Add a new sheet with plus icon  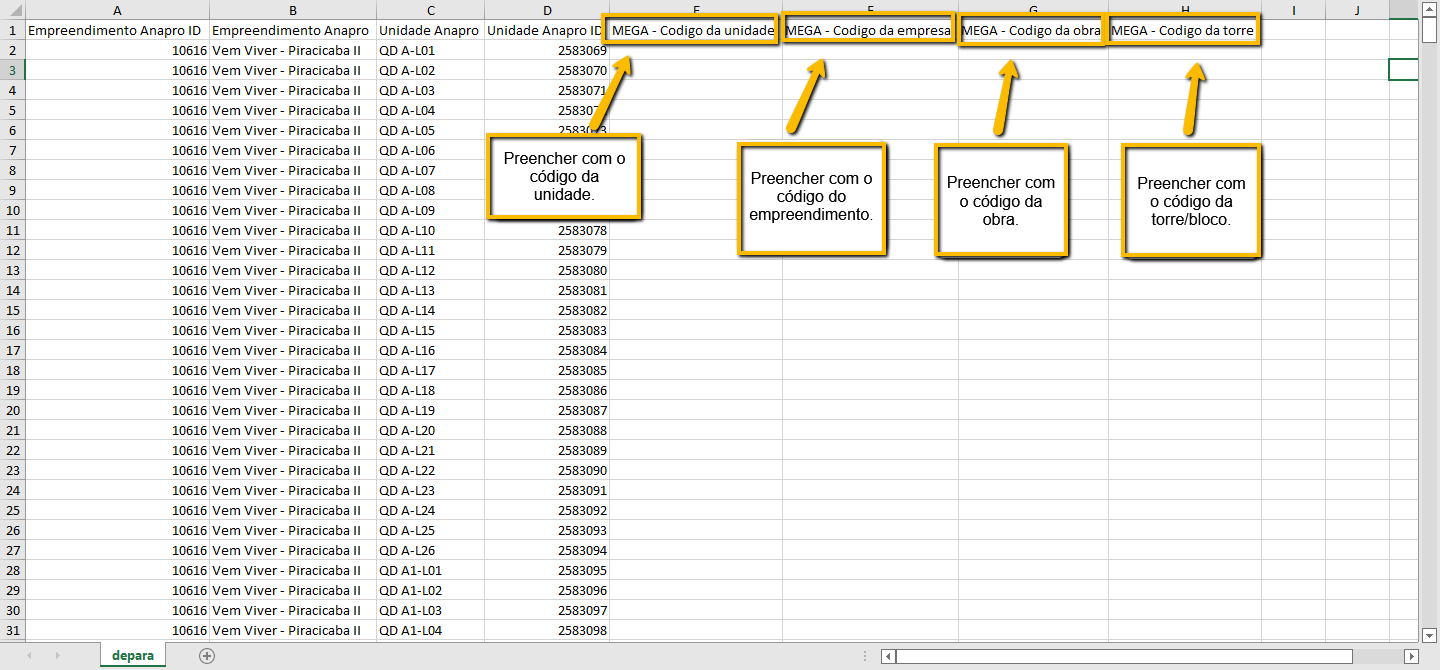tap(207, 656)
